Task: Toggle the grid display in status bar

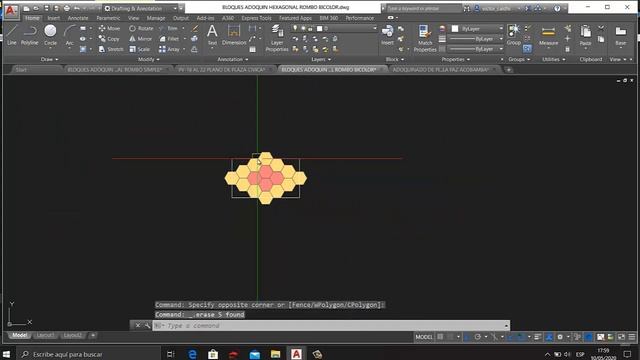Action: [440, 337]
